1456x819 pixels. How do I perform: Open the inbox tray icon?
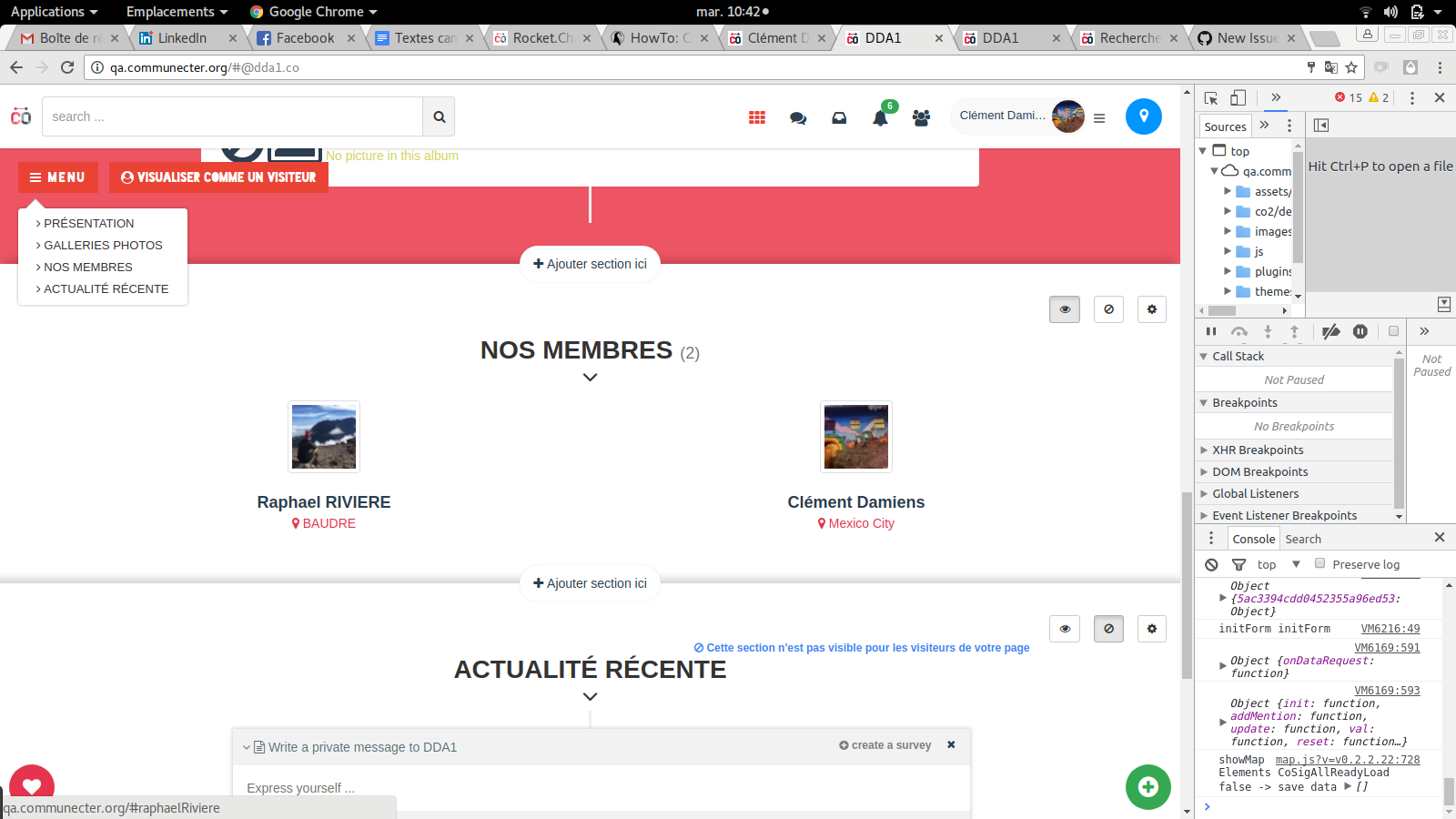point(839,118)
